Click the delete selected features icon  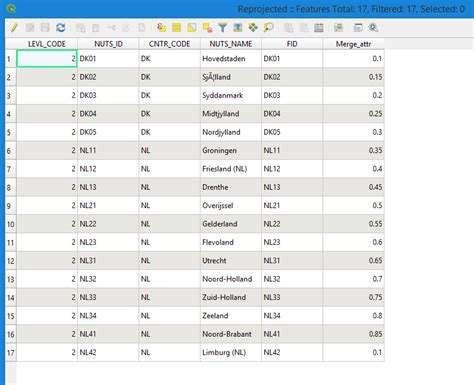[x=96, y=28]
